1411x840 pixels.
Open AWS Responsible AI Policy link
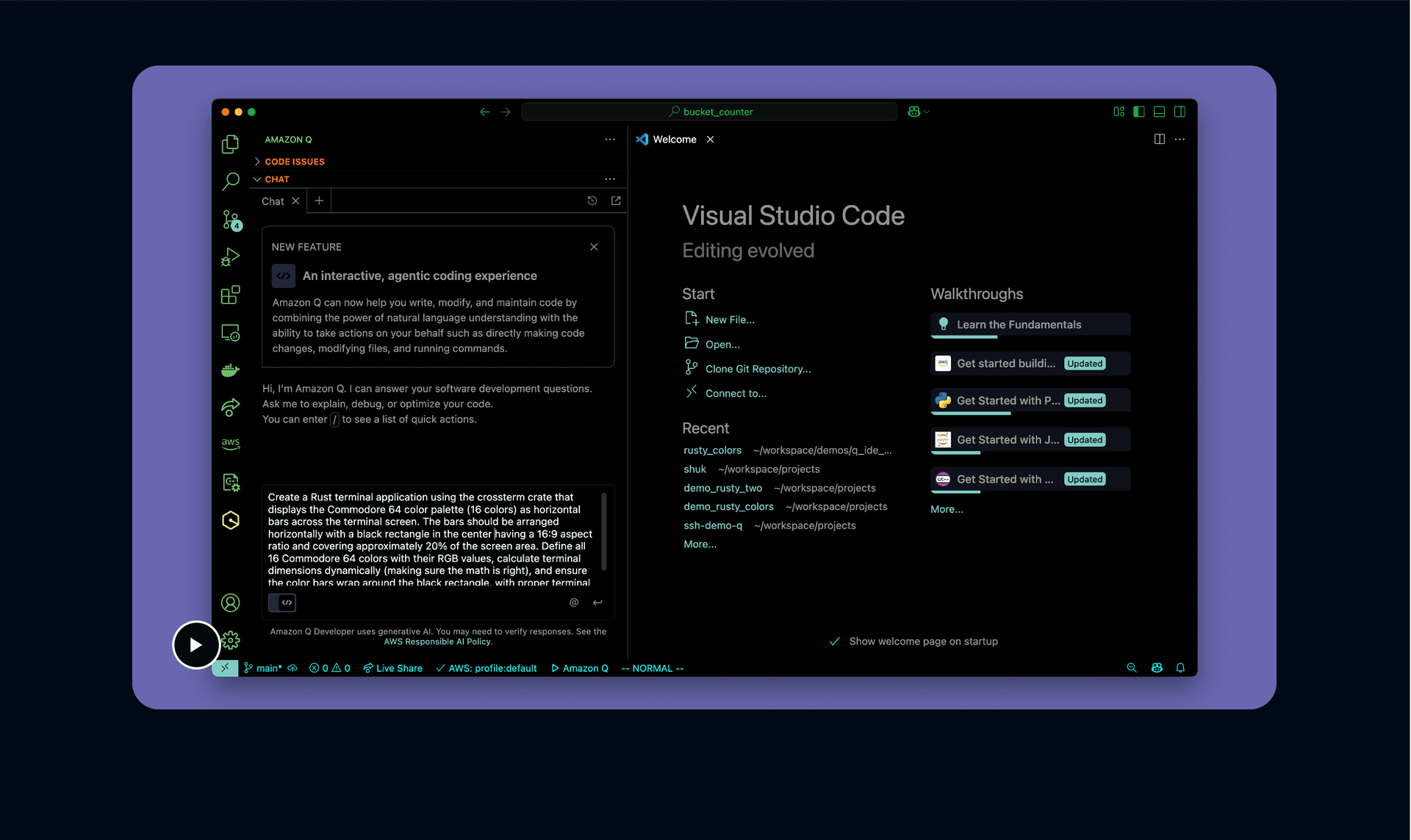coord(437,642)
